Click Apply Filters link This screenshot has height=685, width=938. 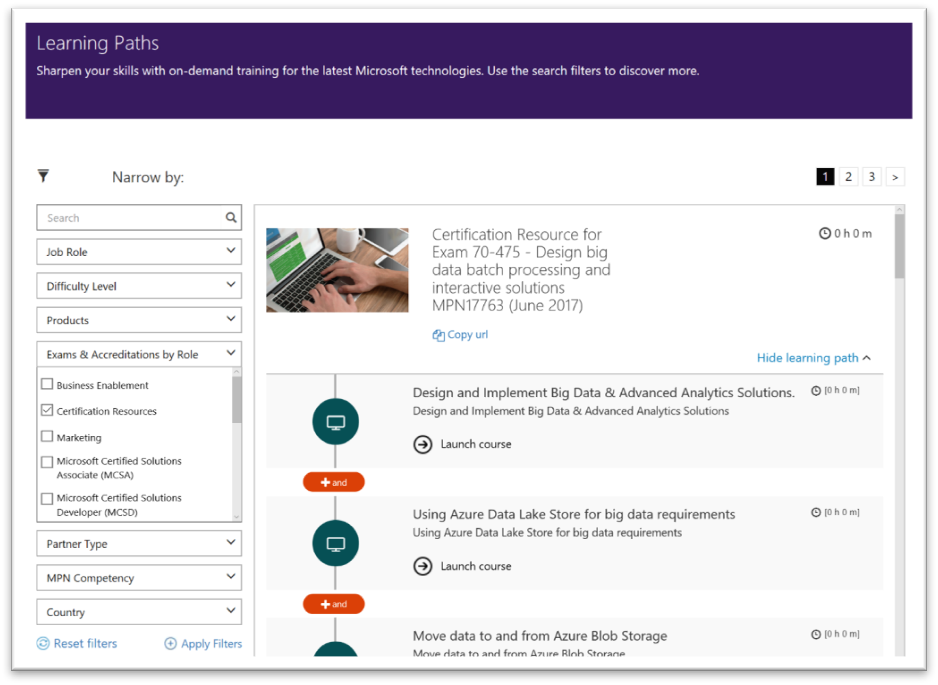[212, 644]
